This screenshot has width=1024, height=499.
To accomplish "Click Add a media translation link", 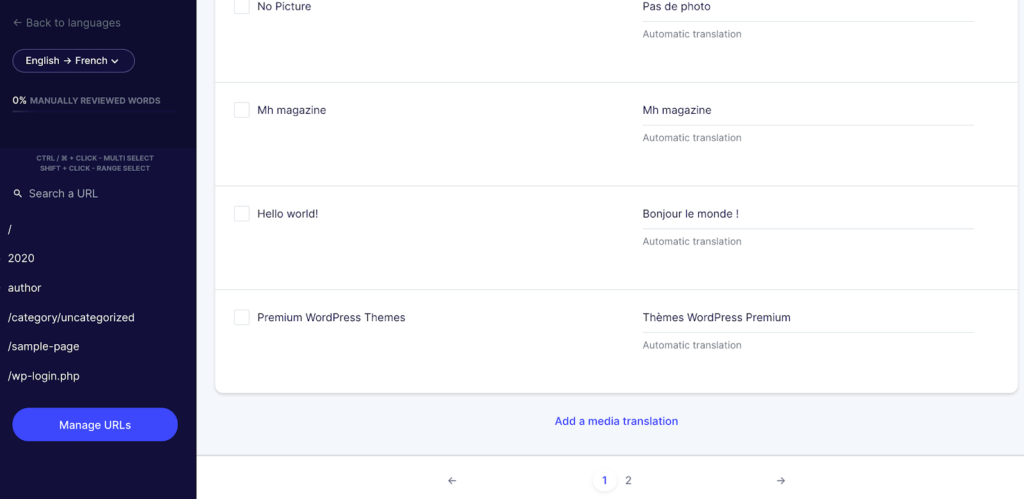I will tap(616, 421).
